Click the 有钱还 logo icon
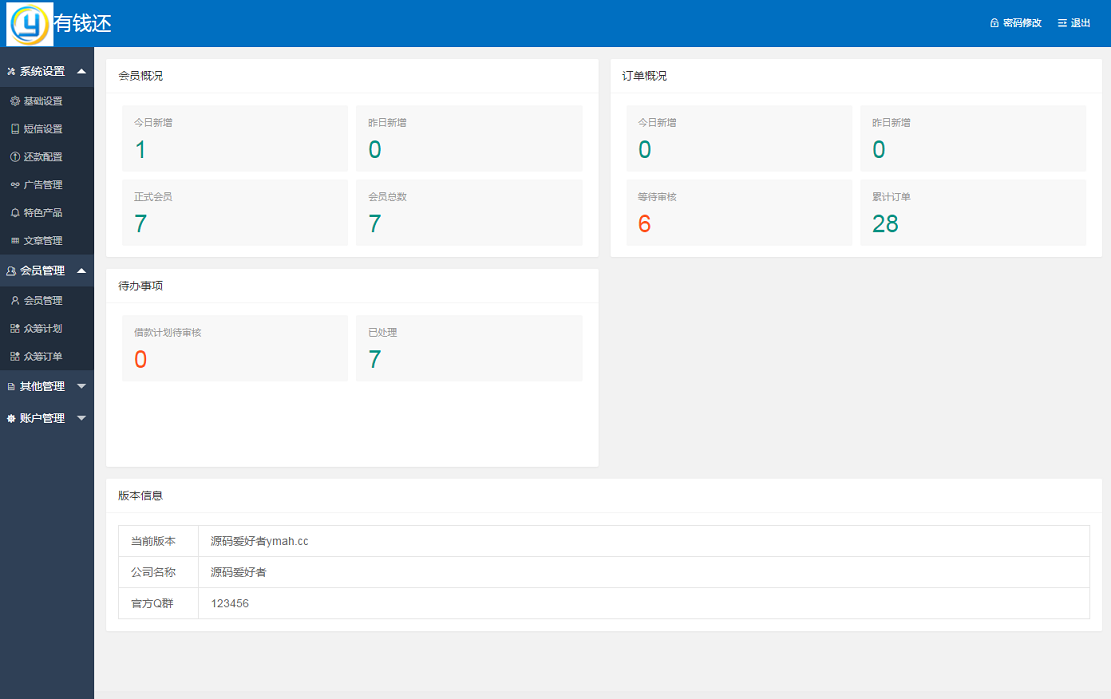Viewport: 1111px width, 699px height. click(29, 23)
